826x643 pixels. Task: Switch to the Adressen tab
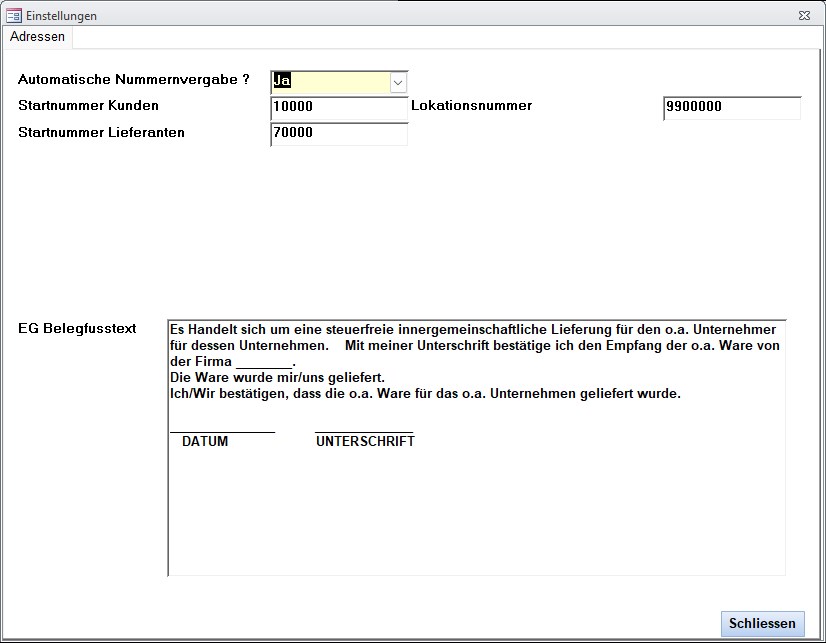(37, 36)
